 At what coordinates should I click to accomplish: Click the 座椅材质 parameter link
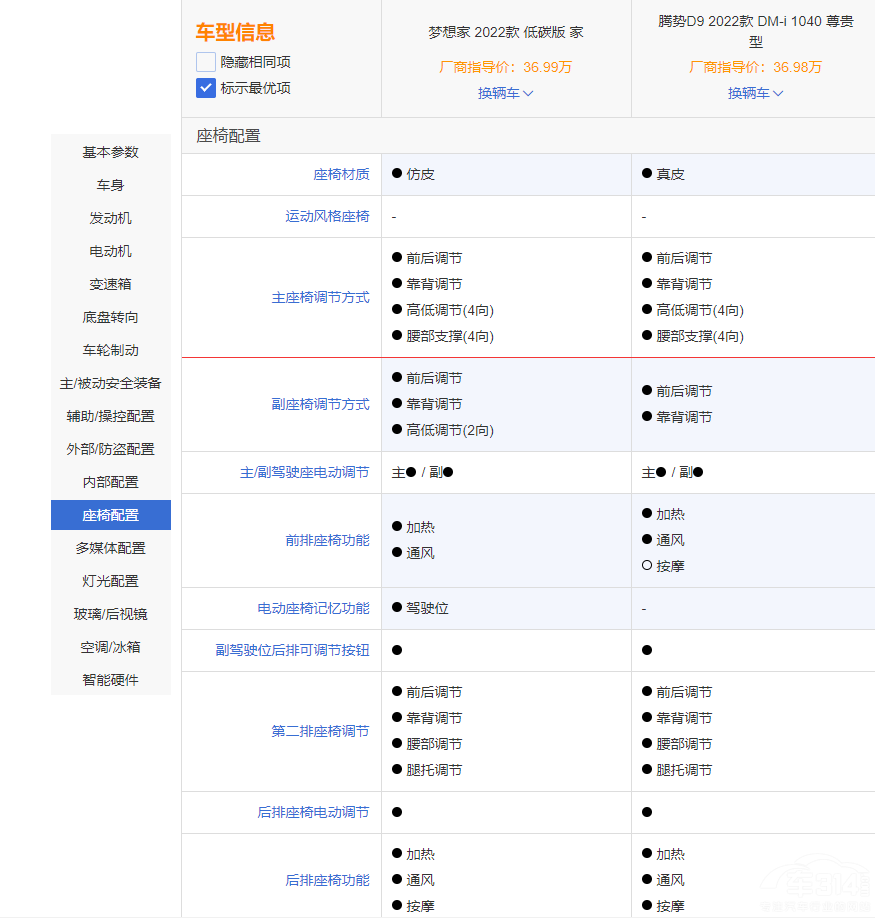tap(341, 174)
